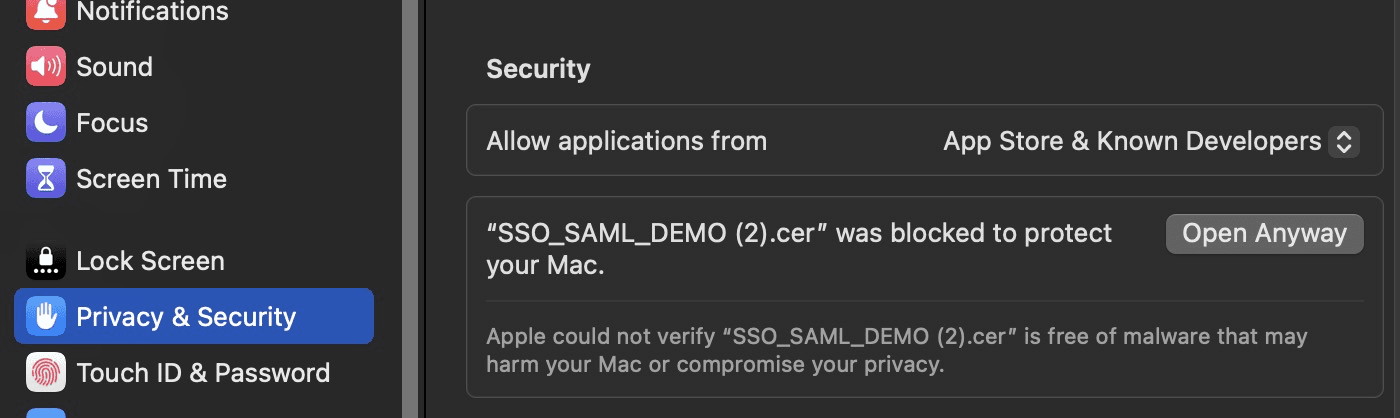Click the Sound speaker icon

coord(45,67)
